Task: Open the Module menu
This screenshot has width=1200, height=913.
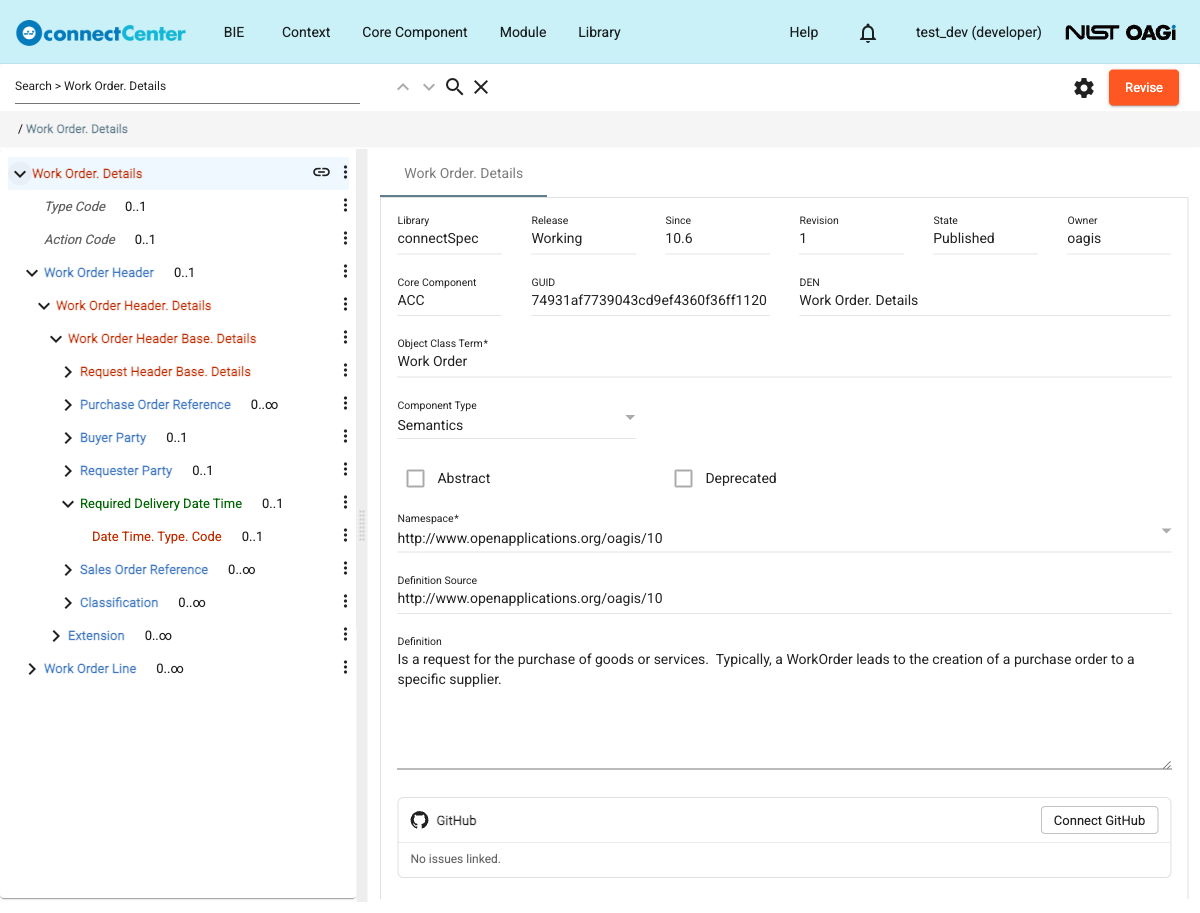Action: click(x=523, y=32)
